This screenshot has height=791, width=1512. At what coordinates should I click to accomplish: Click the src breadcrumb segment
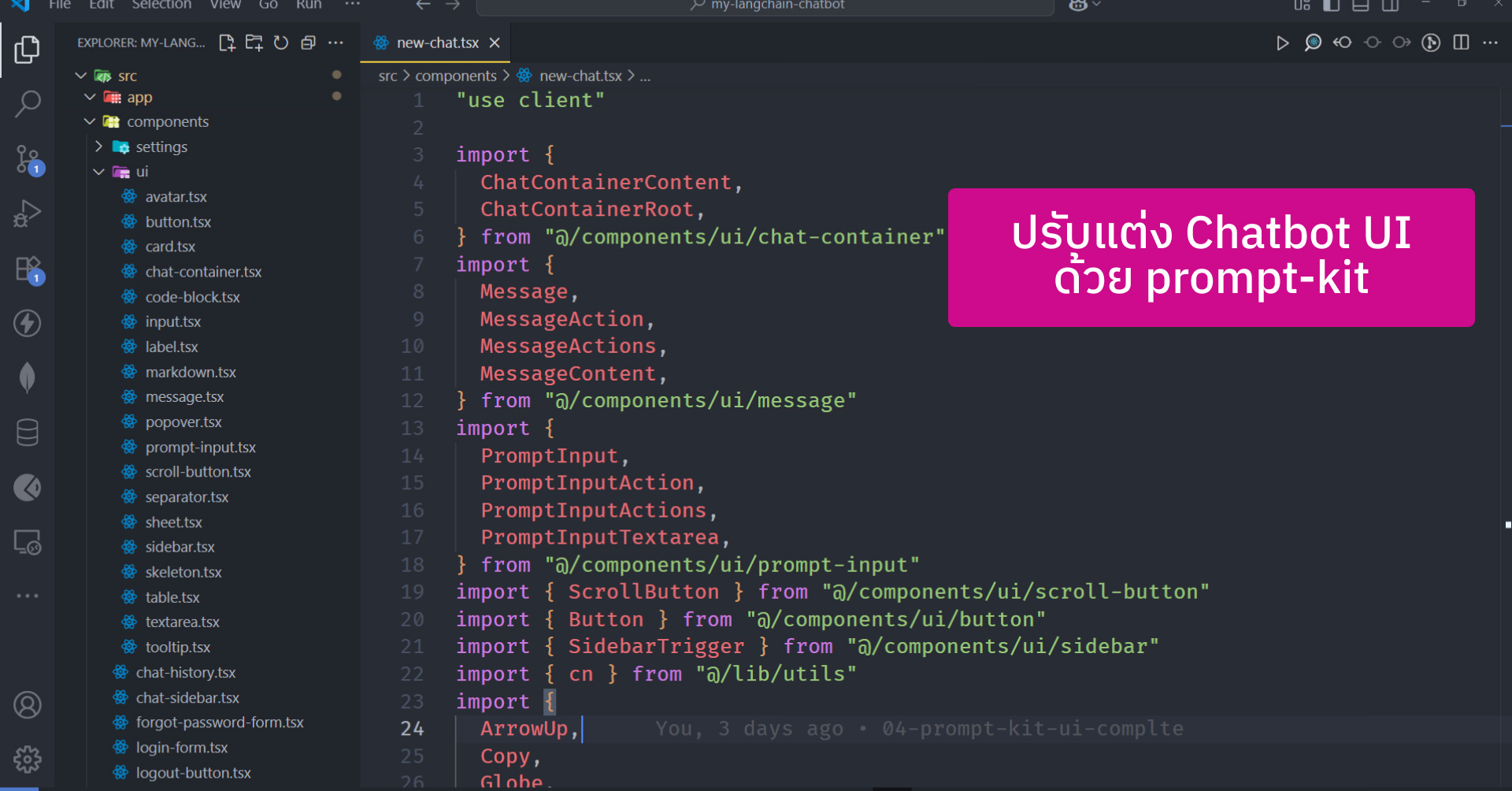387,76
